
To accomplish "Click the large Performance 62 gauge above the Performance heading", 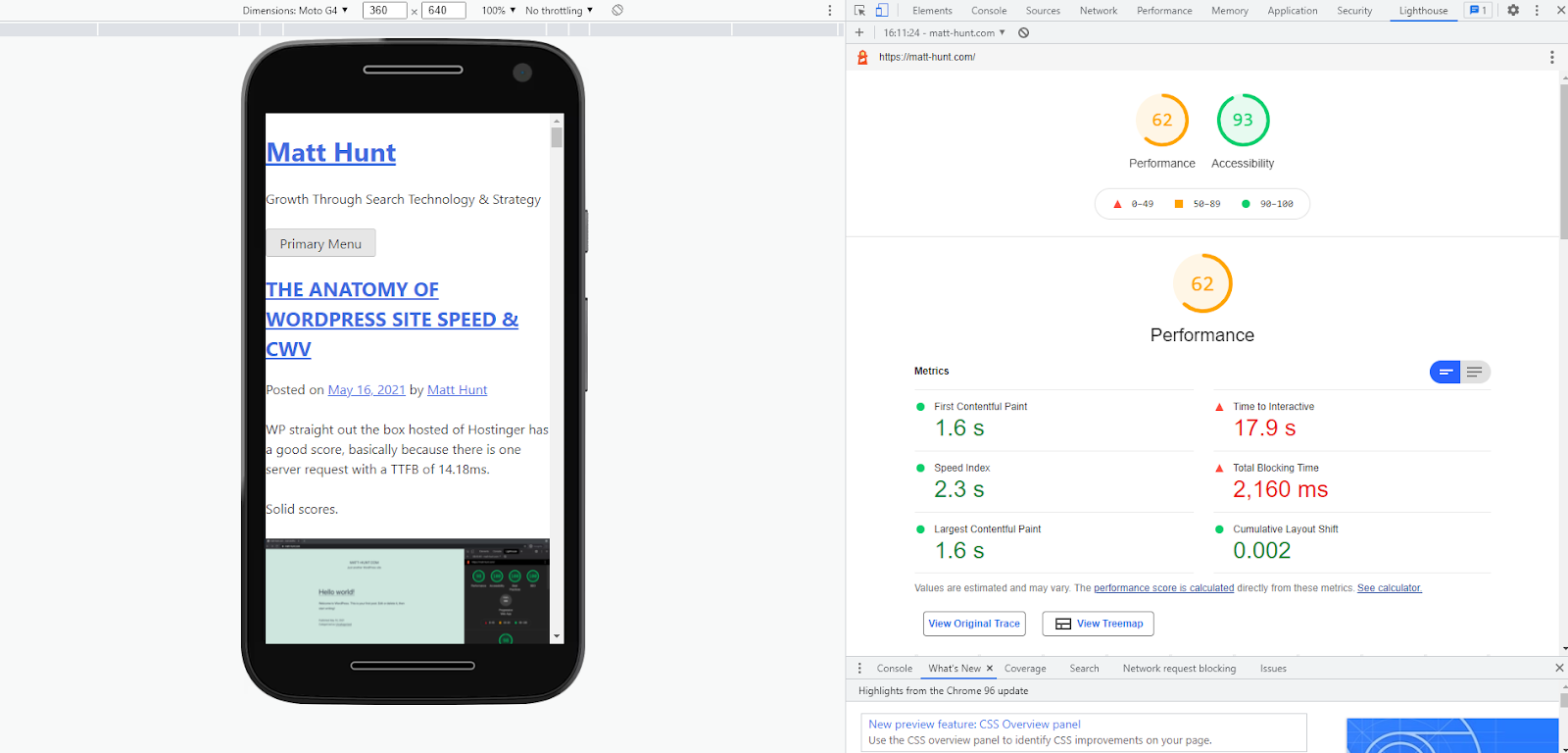I will tap(1202, 283).
